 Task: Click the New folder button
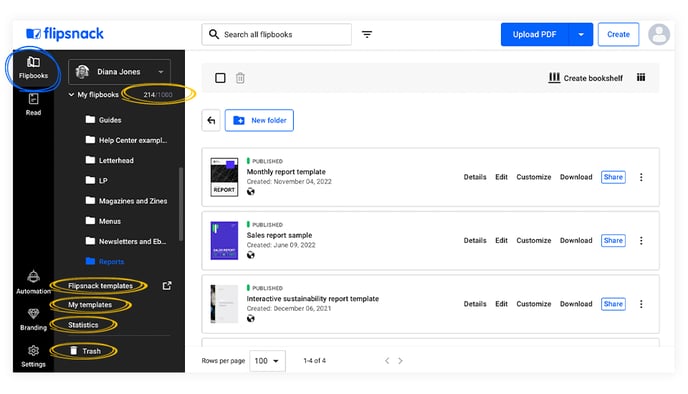coord(259,120)
